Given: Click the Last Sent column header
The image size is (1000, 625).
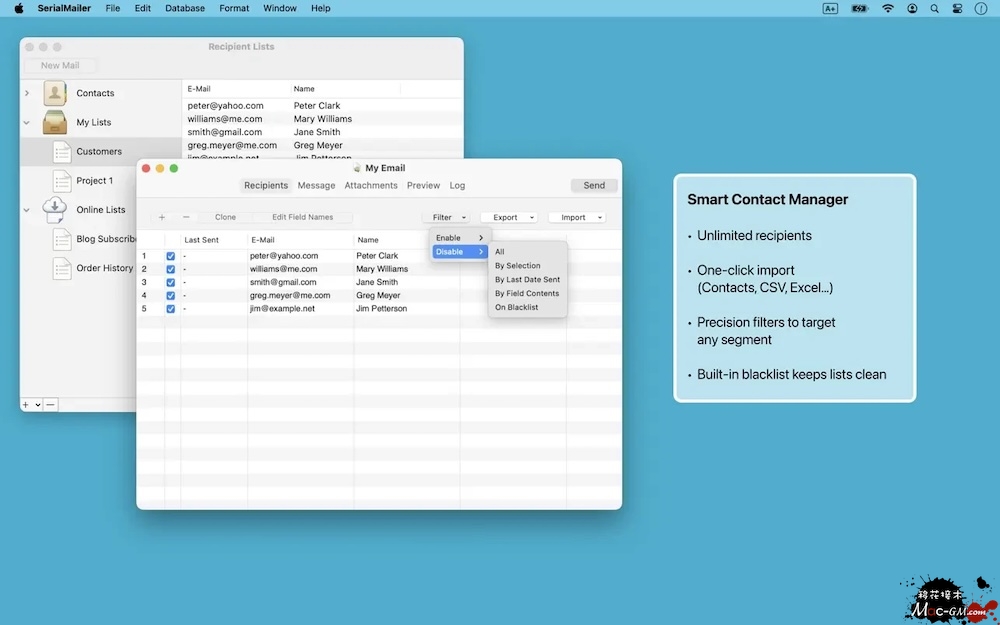Looking at the screenshot, I should point(201,240).
